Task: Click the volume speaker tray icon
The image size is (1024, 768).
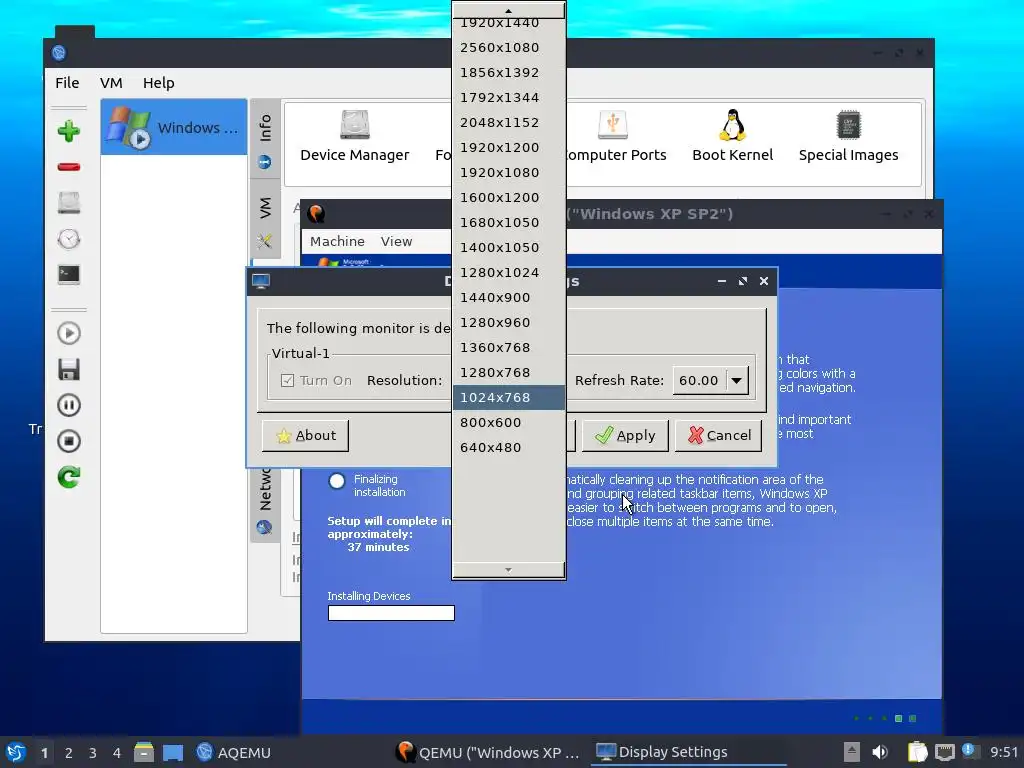Action: click(880, 752)
